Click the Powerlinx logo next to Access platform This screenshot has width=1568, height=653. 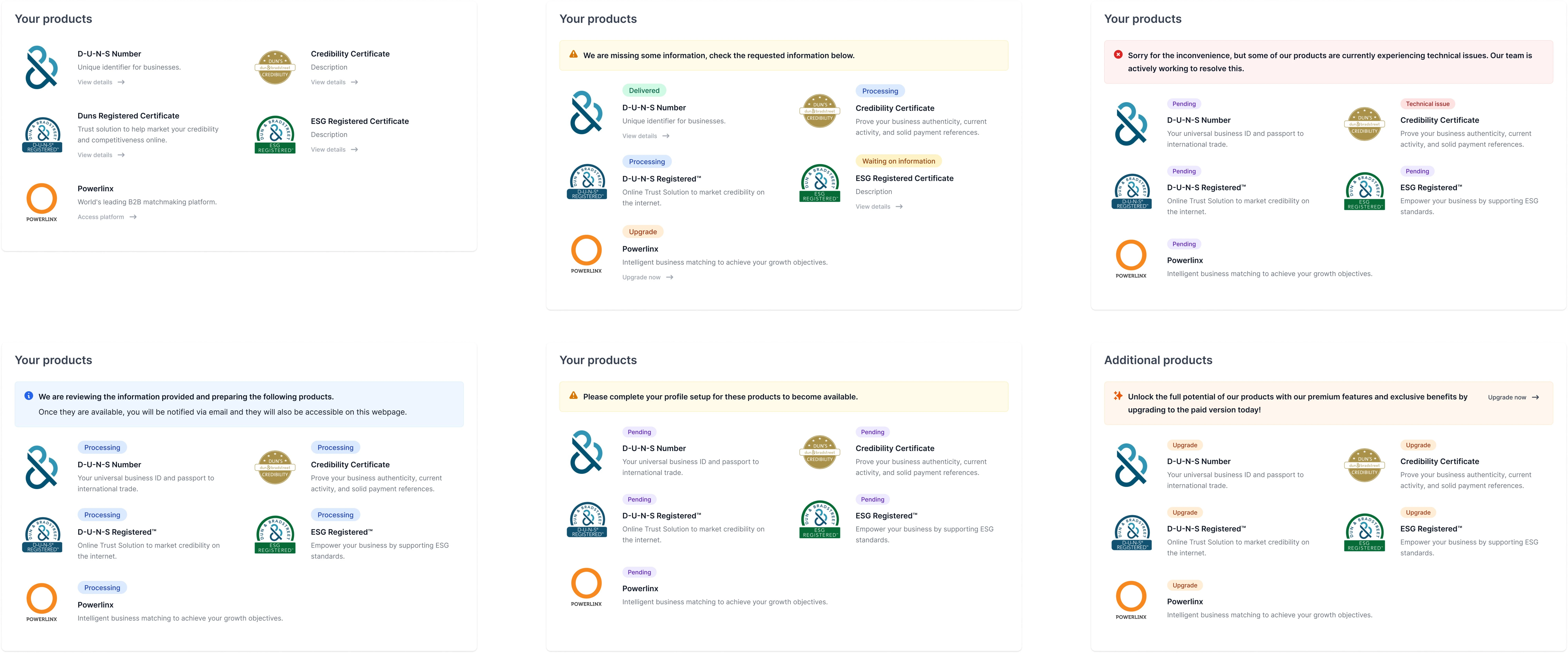[x=41, y=202]
